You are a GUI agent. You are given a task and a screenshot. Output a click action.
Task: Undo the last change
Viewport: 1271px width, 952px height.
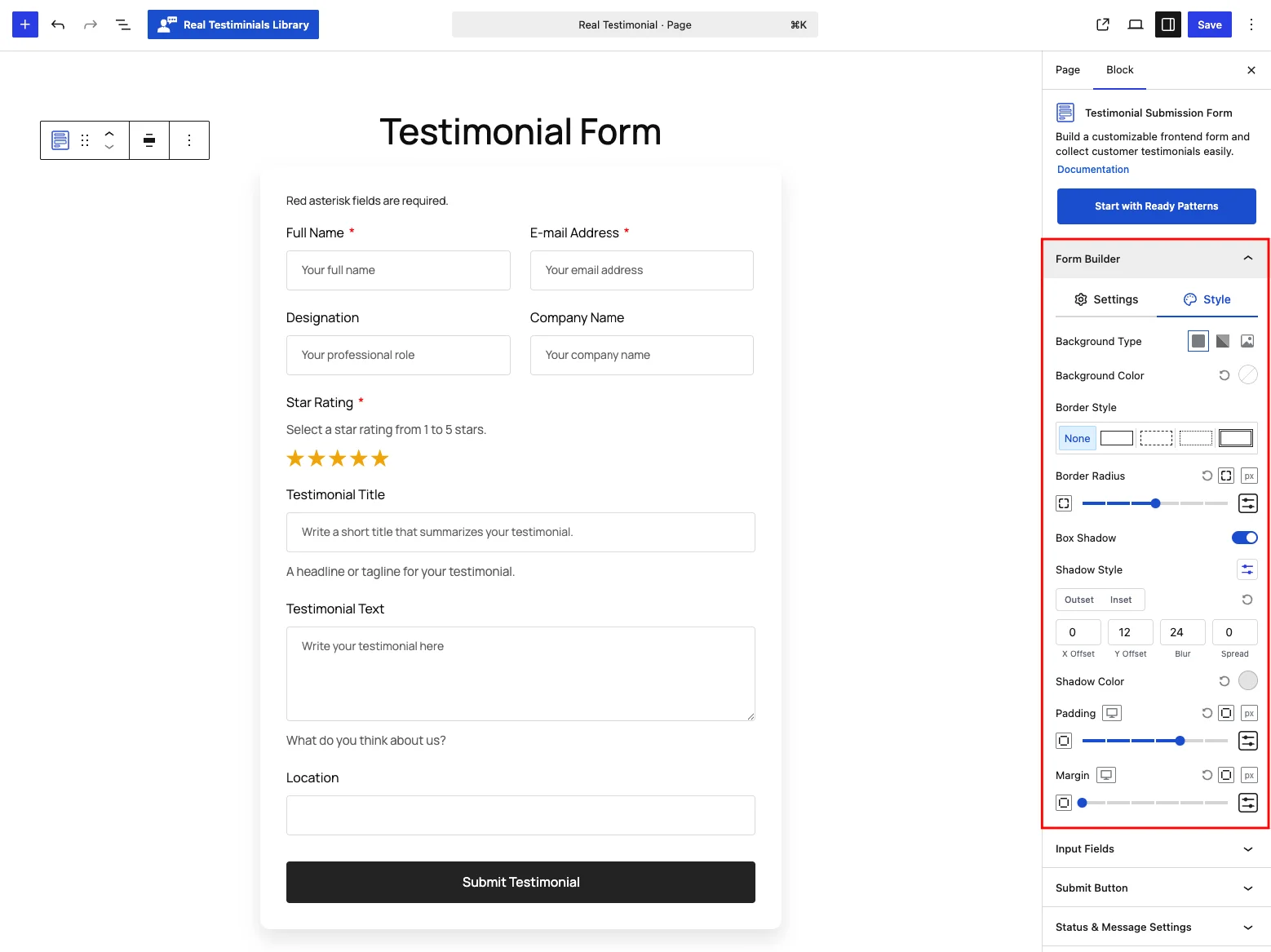tap(58, 24)
